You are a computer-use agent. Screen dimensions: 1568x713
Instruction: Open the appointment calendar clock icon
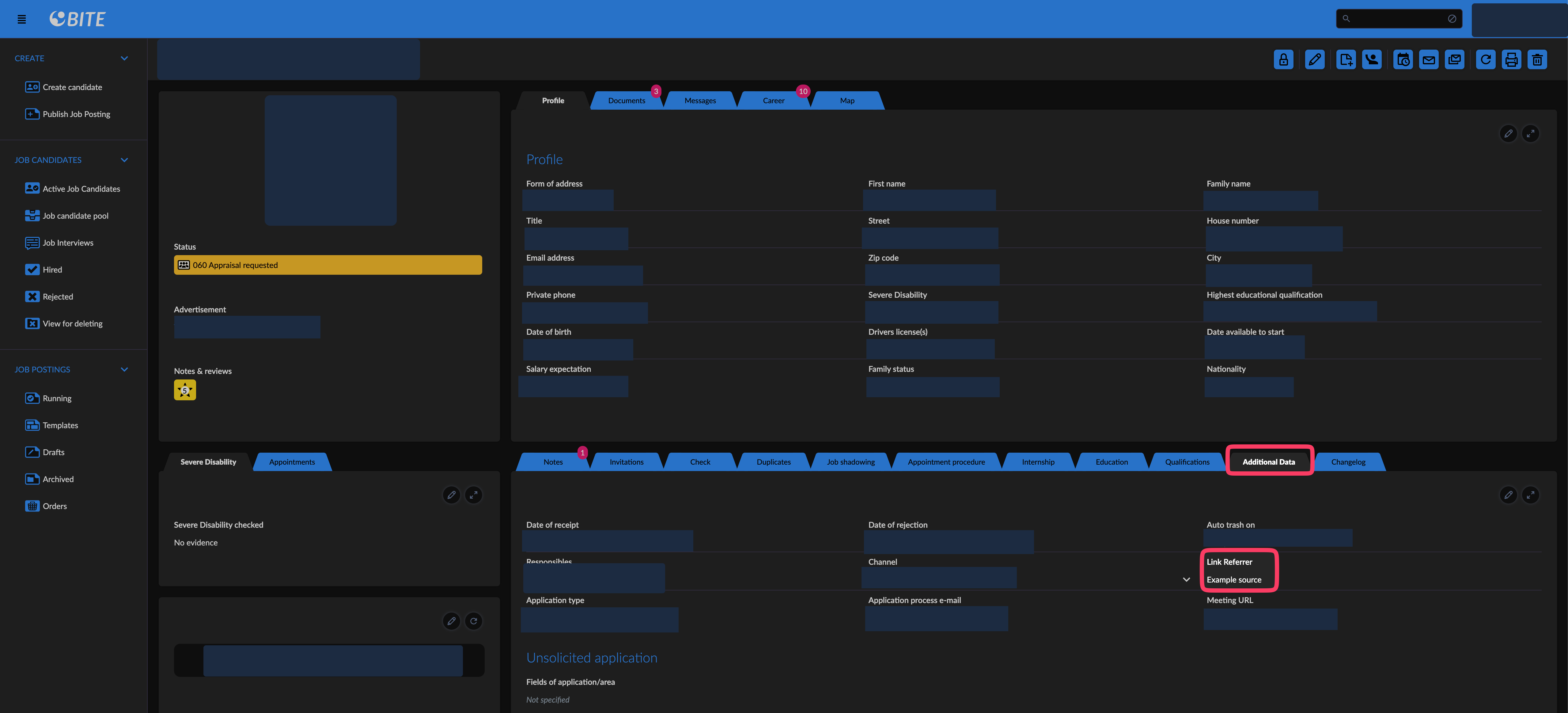(x=1403, y=60)
